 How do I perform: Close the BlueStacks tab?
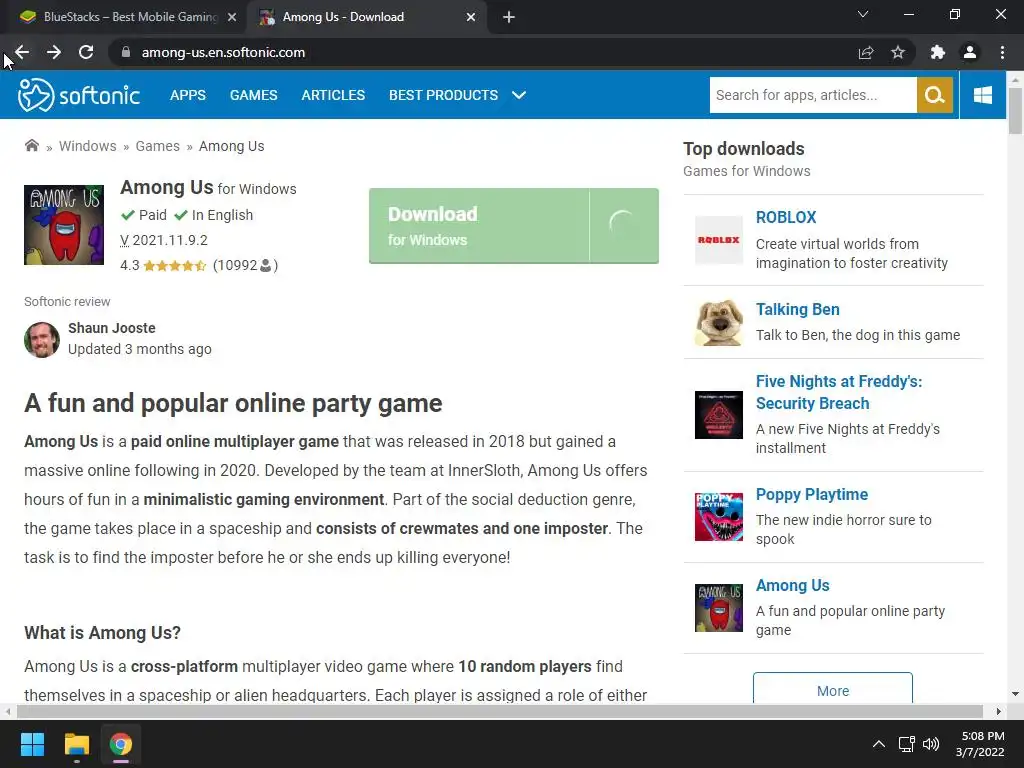pos(232,17)
